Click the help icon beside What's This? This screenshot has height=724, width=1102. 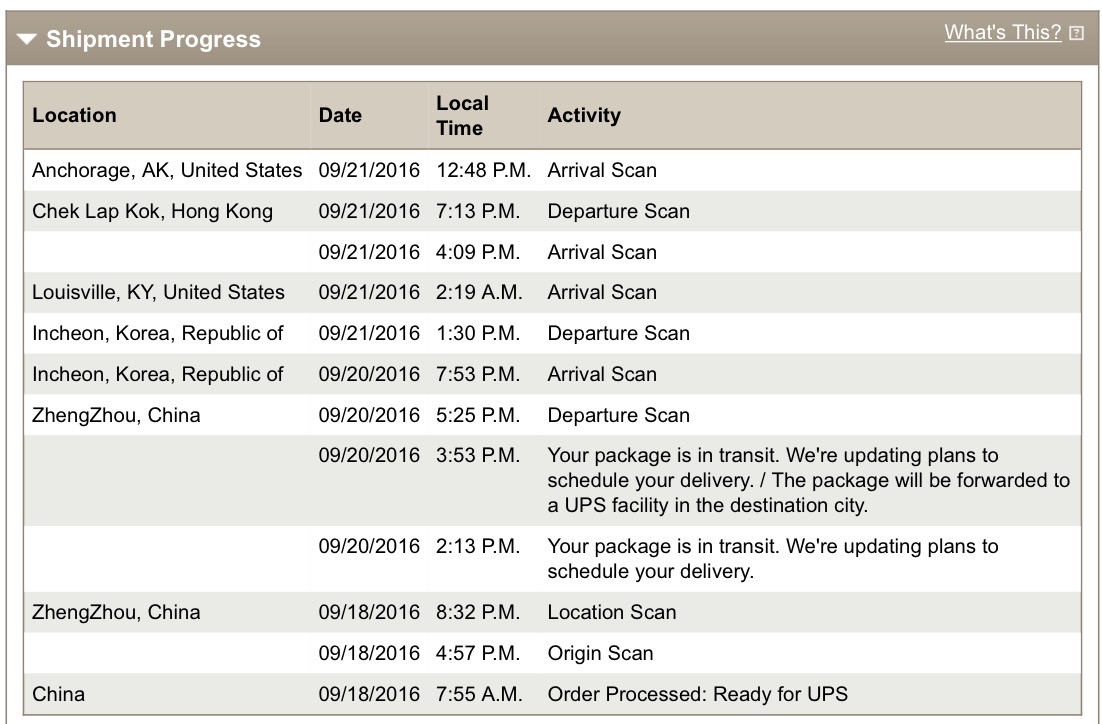click(1076, 33)
